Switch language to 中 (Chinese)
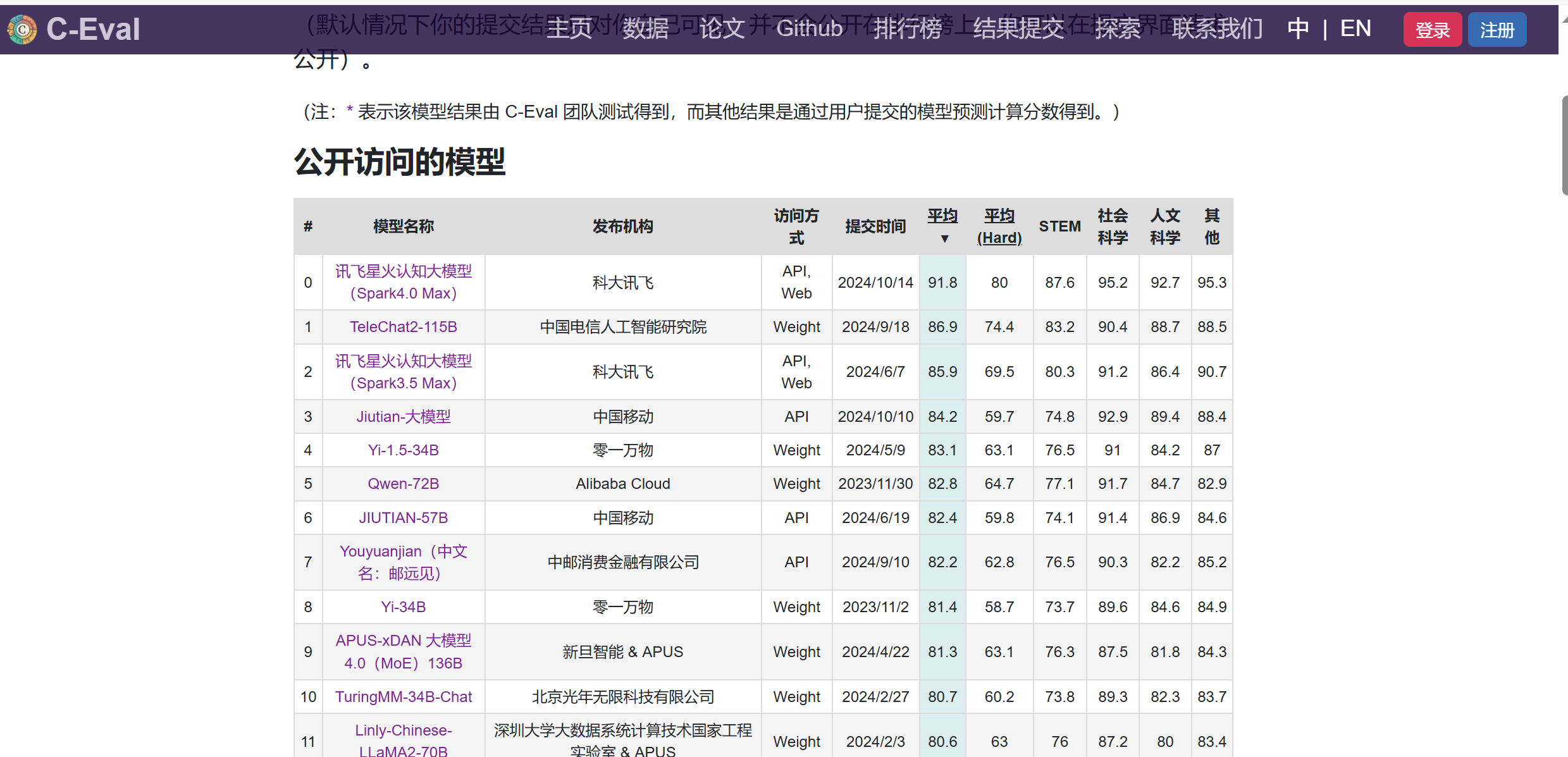Viewport: 1568px width, 757px height. (x=1298, y=28)
